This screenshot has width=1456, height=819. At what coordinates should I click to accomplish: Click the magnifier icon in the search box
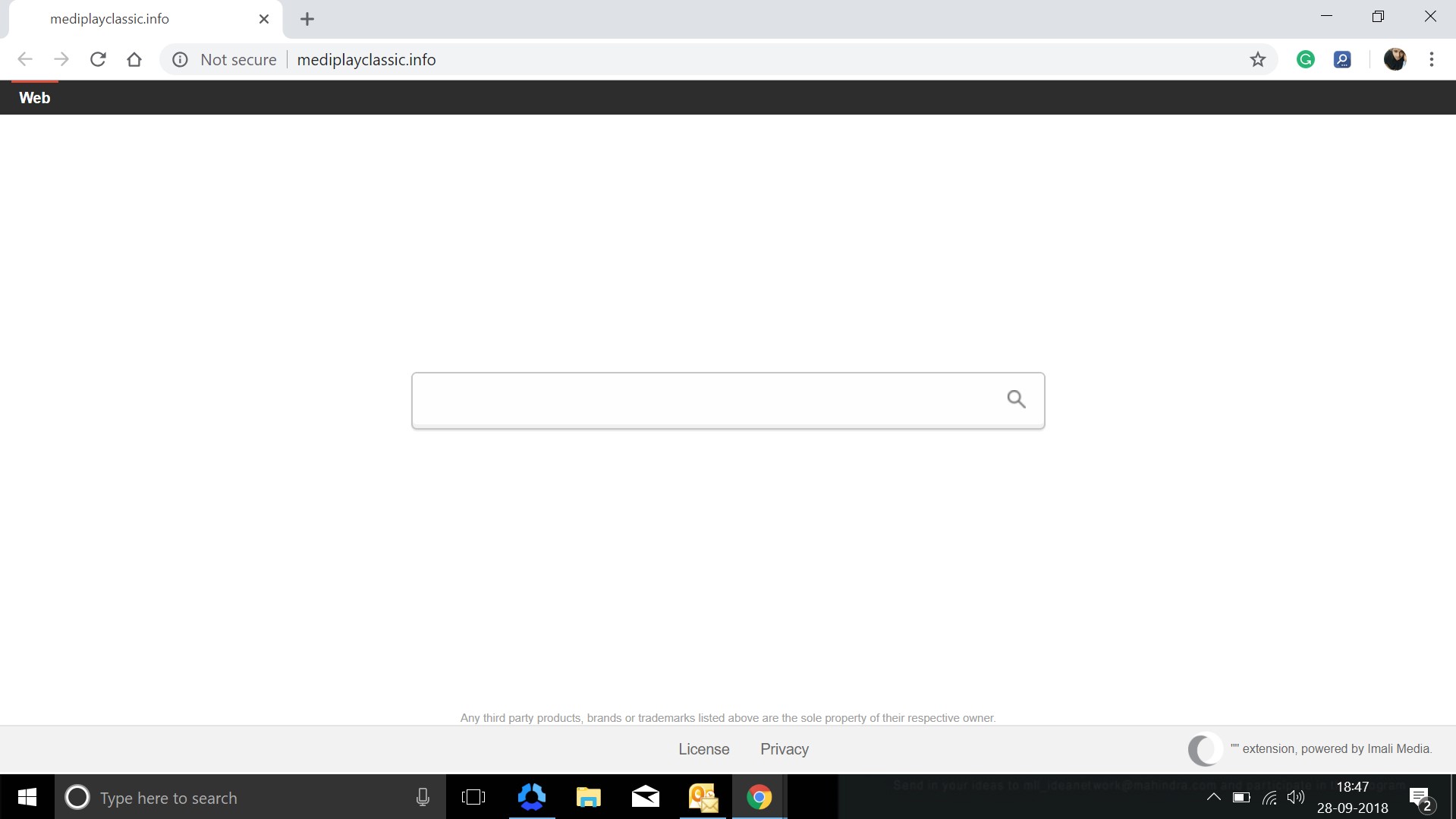(1017, 399)
